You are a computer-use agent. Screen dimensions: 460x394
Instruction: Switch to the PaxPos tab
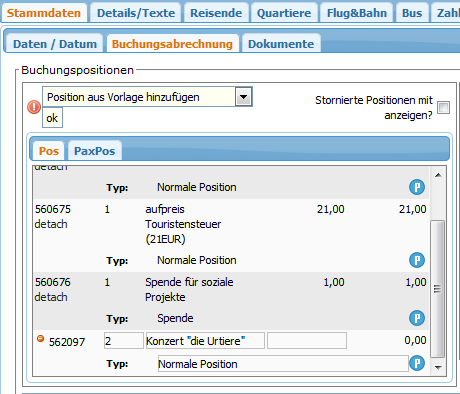tap(95, 151)
